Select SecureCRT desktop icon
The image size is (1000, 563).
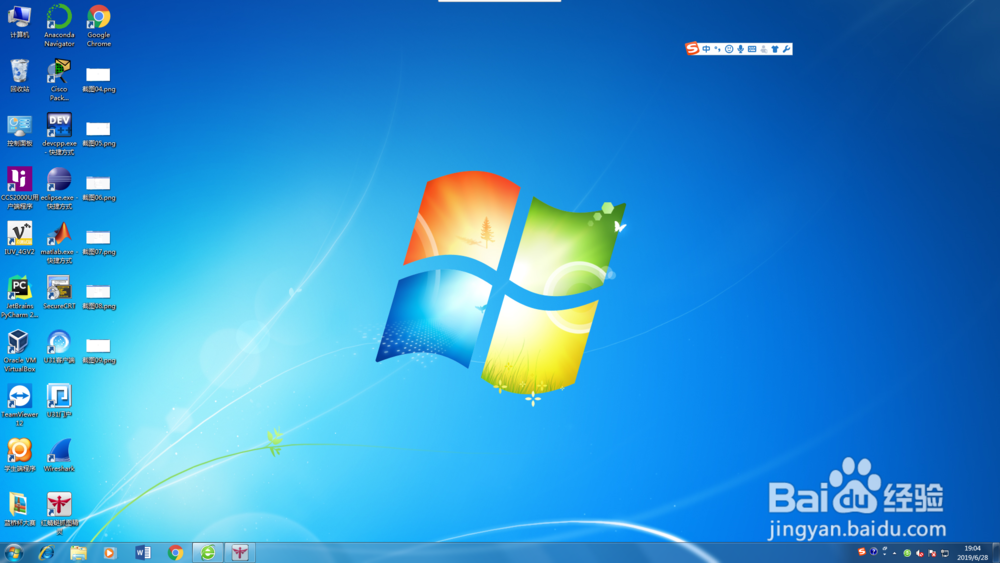tap(59, 293)
